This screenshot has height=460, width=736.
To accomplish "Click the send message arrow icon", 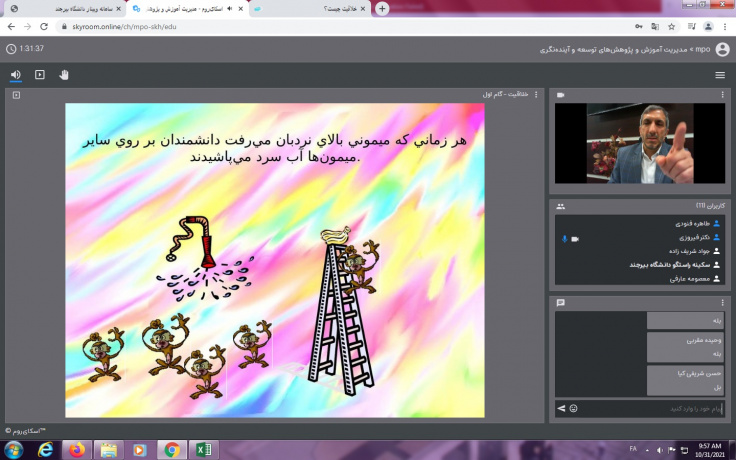I will [x=561, y=408].
